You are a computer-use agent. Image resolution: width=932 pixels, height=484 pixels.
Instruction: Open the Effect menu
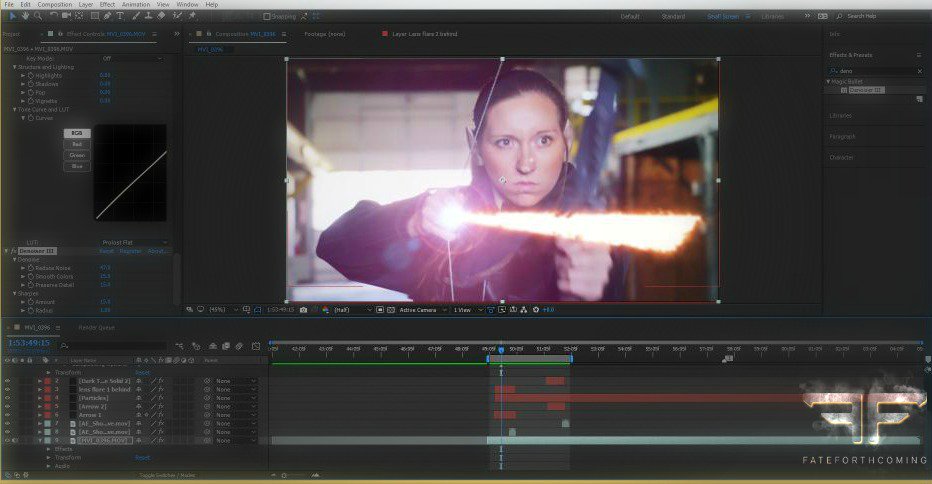(x=107, y=4)
